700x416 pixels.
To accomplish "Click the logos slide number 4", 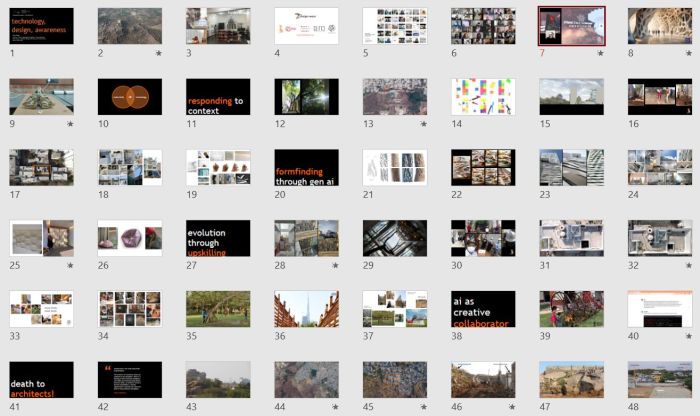I will (x=306, y=26).
